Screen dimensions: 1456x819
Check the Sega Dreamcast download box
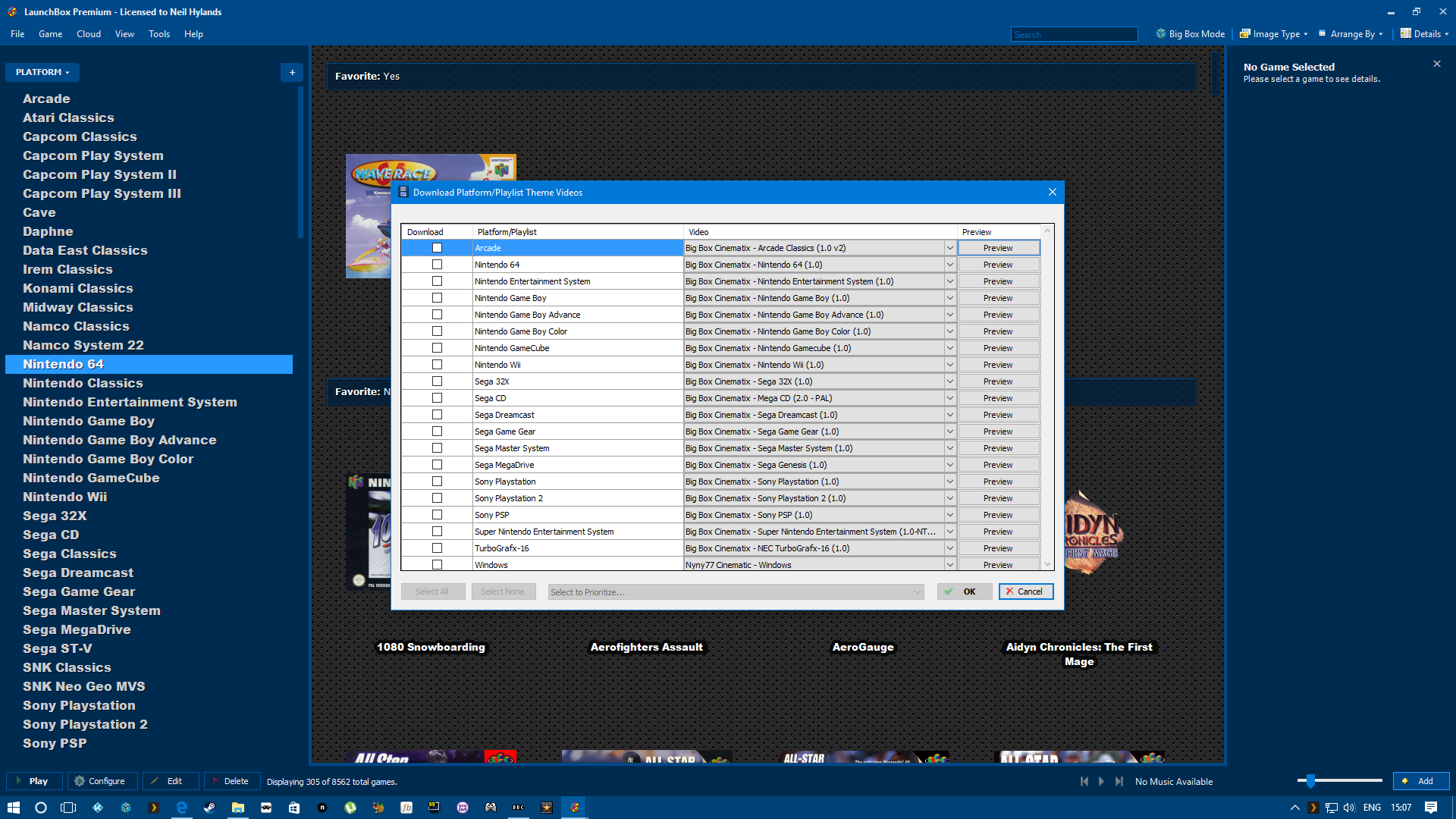(437, 415)
